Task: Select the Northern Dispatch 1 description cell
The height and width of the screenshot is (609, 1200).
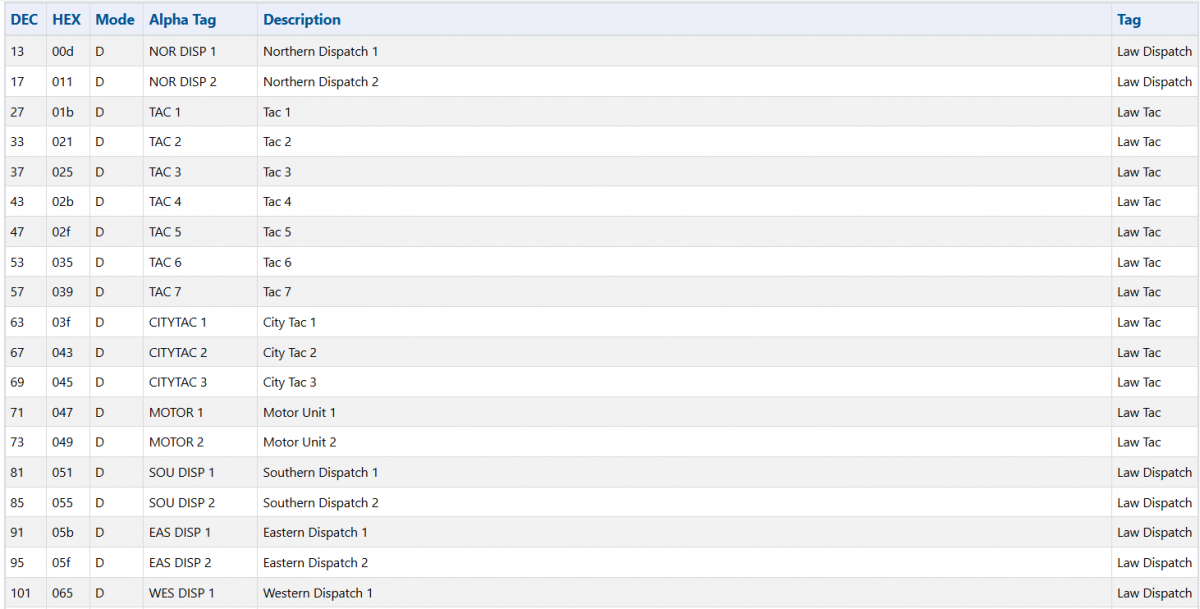Action: (x=684, y=51)
